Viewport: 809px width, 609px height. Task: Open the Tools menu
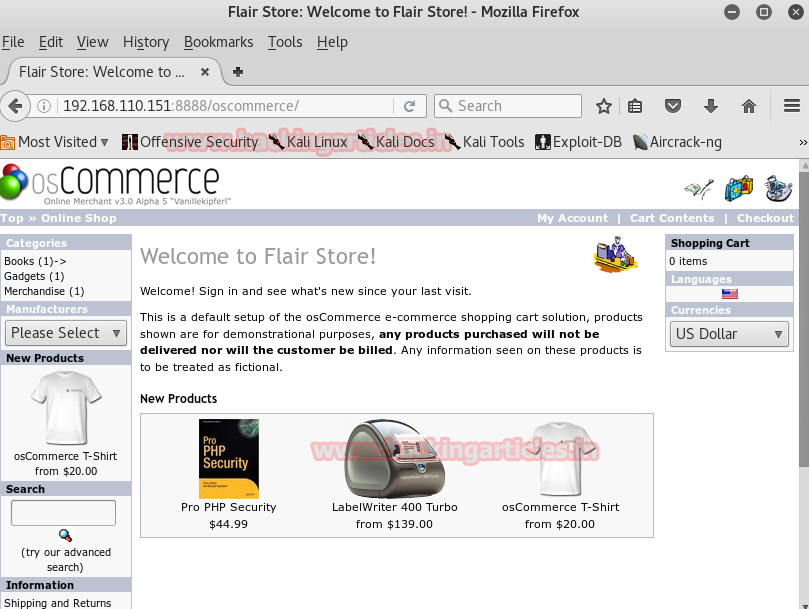click(x=285, y=42)
